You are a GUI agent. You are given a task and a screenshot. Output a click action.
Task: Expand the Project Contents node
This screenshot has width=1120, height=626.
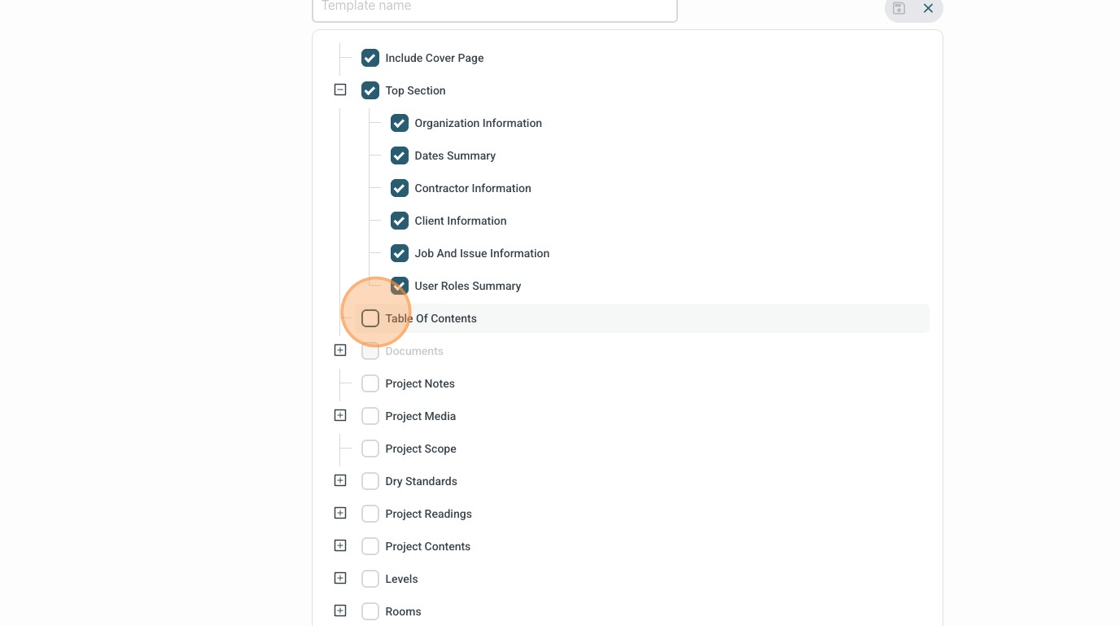340,546
